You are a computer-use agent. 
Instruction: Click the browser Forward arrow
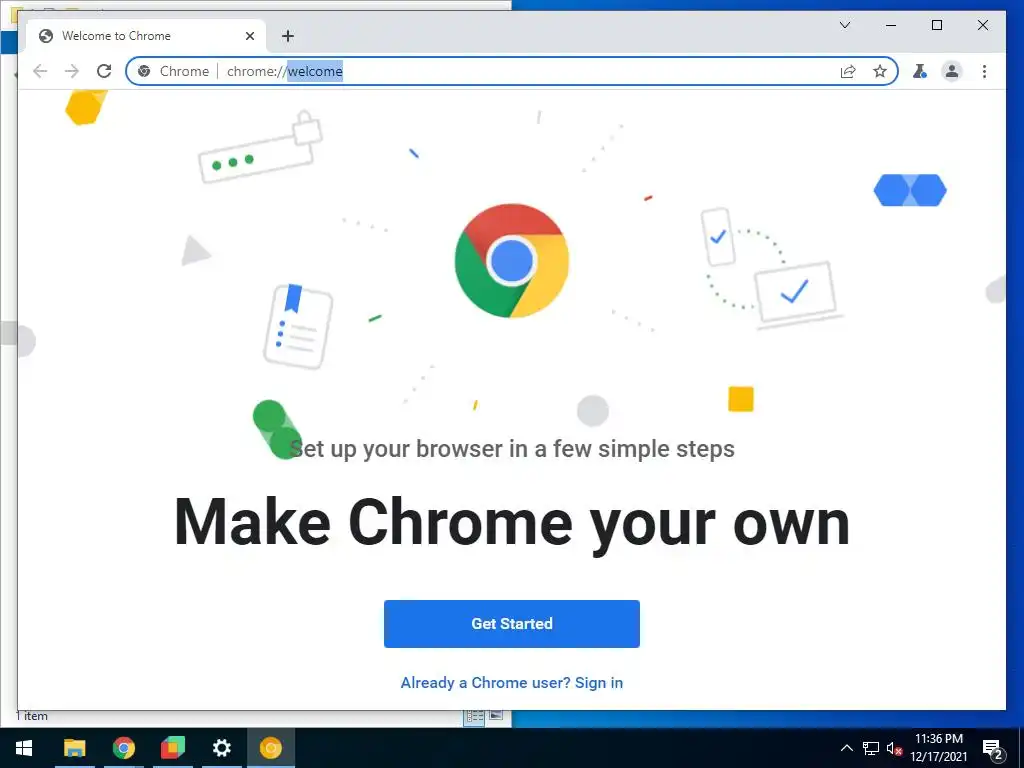pos(72,71)
